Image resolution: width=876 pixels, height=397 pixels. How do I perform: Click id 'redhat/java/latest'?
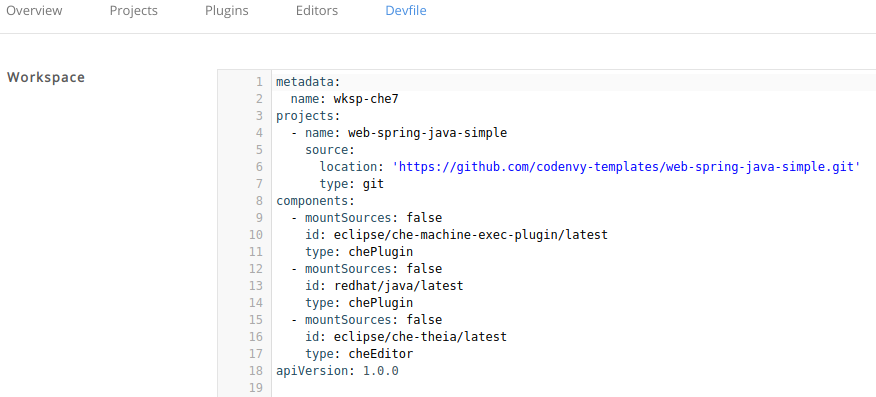[x=398, y=286]
